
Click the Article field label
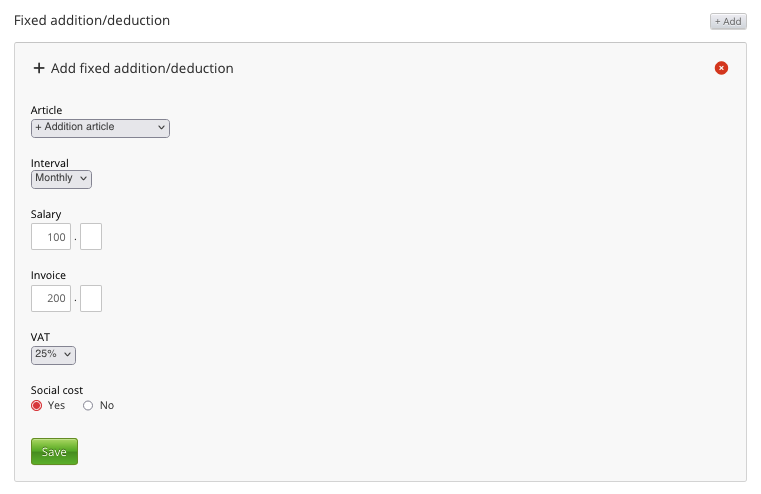pos(47,110)
